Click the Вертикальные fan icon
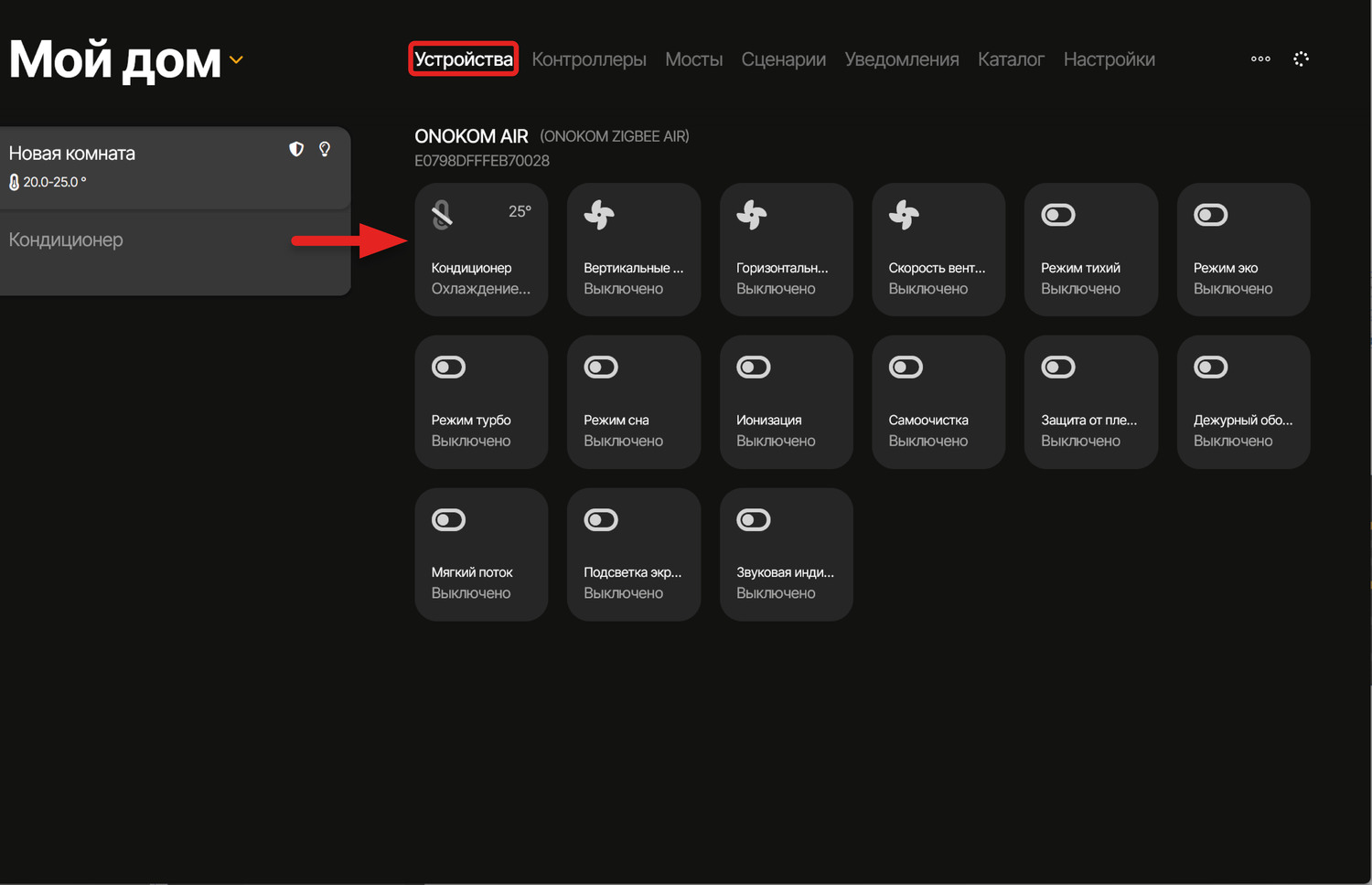 click(599, 216)
